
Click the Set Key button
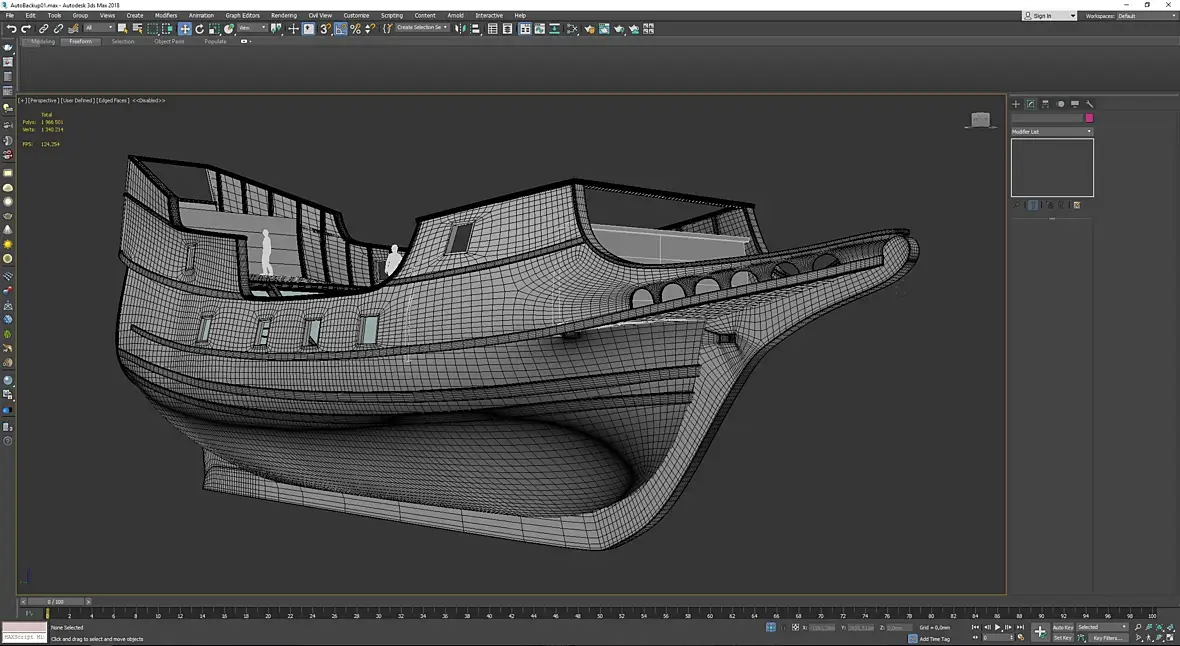tap(1062, 638)
